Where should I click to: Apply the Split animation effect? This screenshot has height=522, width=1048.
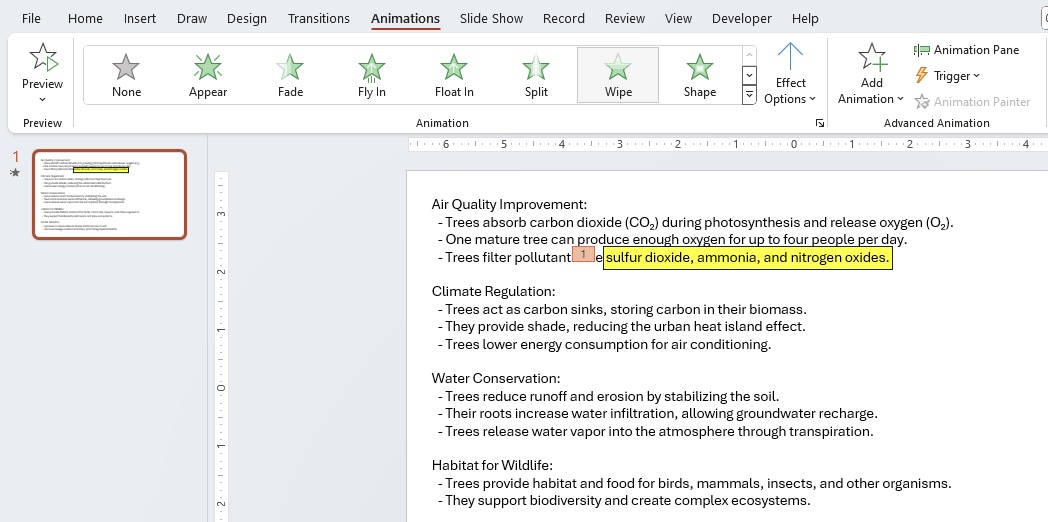[536, 76]
